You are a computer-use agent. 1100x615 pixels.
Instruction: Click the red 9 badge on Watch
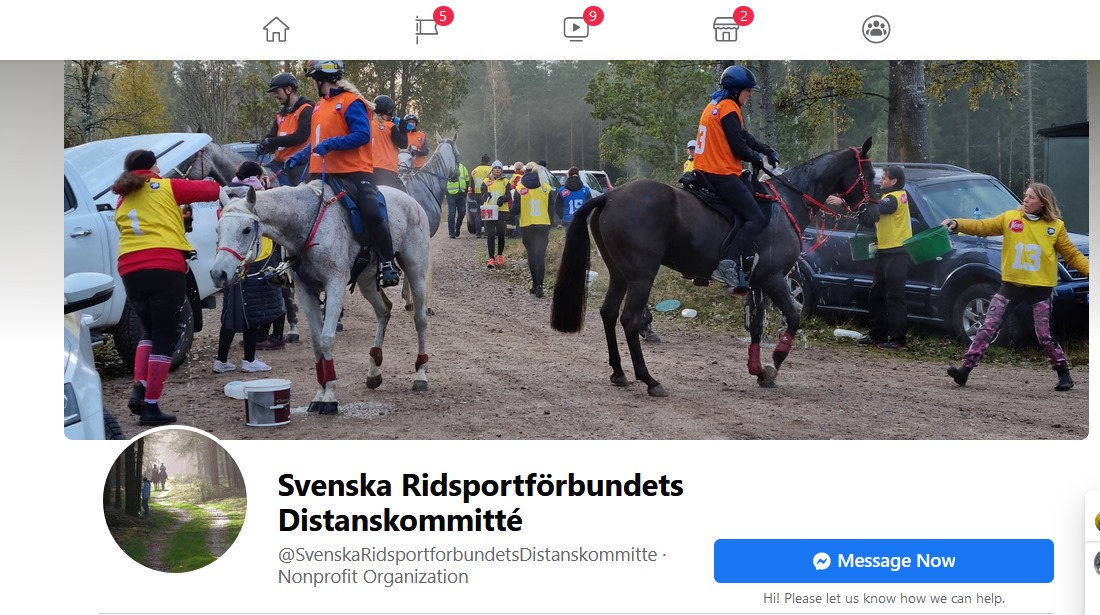click(x=593, y=16)
